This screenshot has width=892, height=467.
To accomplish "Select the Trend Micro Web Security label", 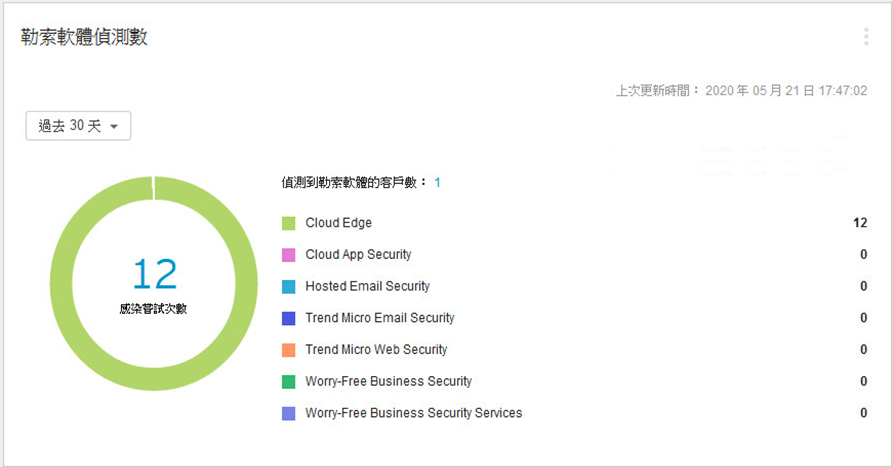I will click(376, 350).
